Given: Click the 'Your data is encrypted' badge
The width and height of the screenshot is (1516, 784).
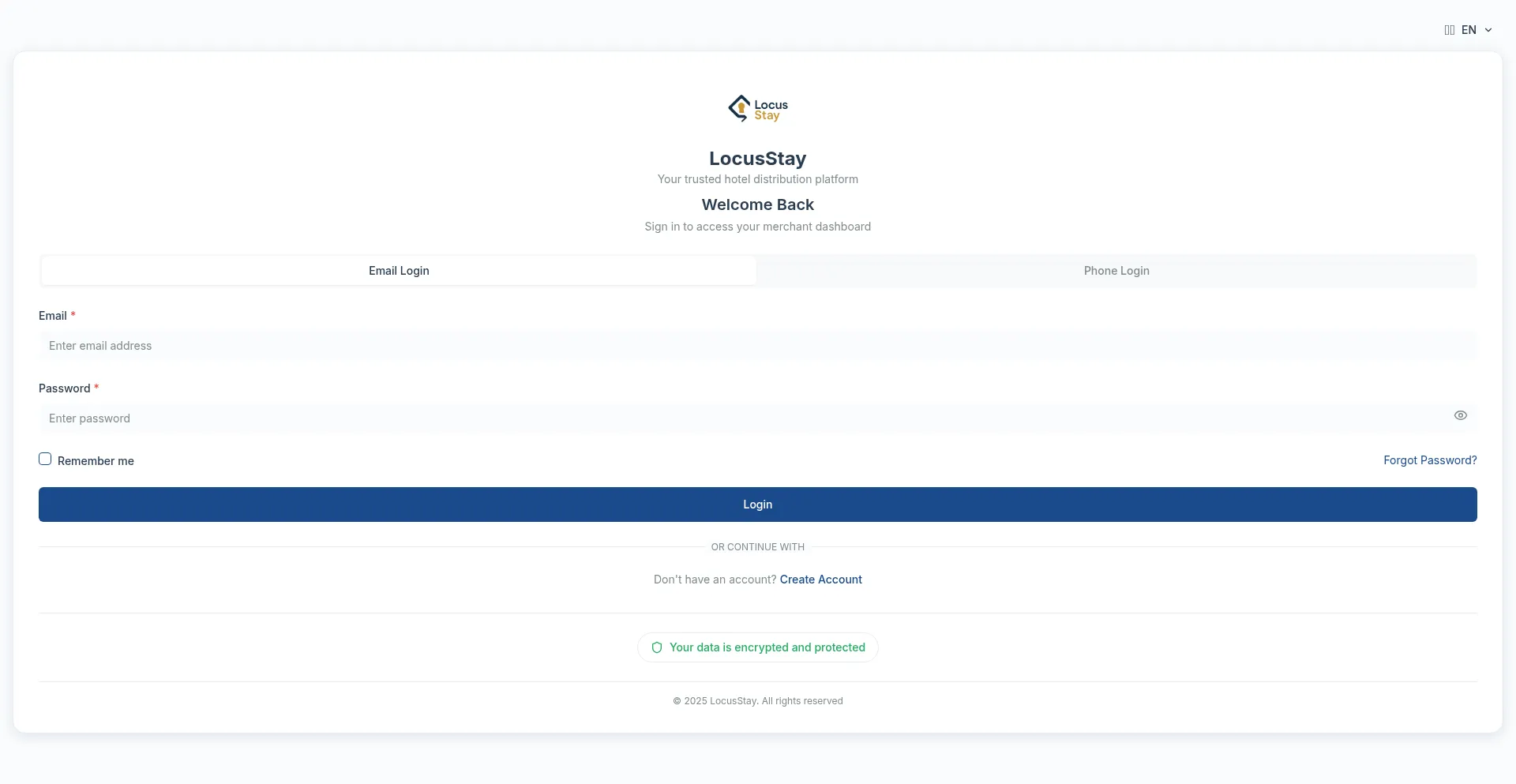Looking at the screenshot, I should coord(766,647).
